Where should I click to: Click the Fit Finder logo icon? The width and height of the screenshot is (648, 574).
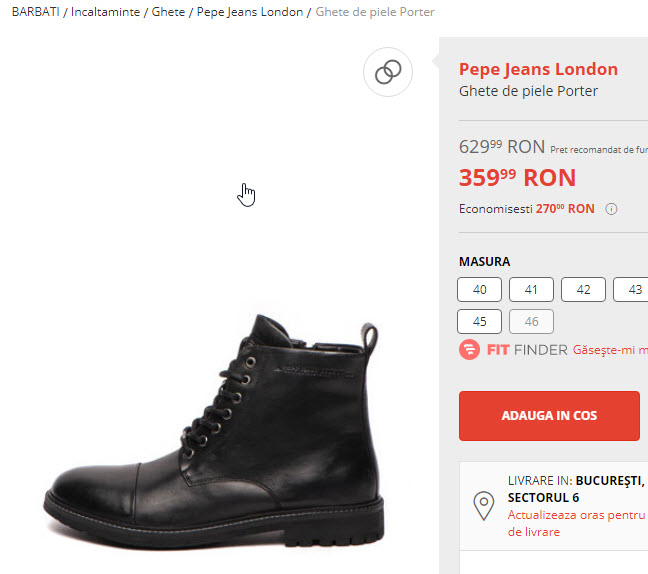469,350
